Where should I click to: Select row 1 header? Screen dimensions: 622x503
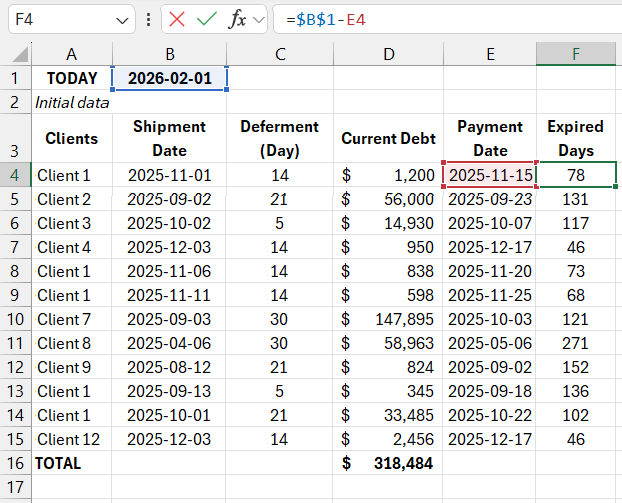pos(15,78)
